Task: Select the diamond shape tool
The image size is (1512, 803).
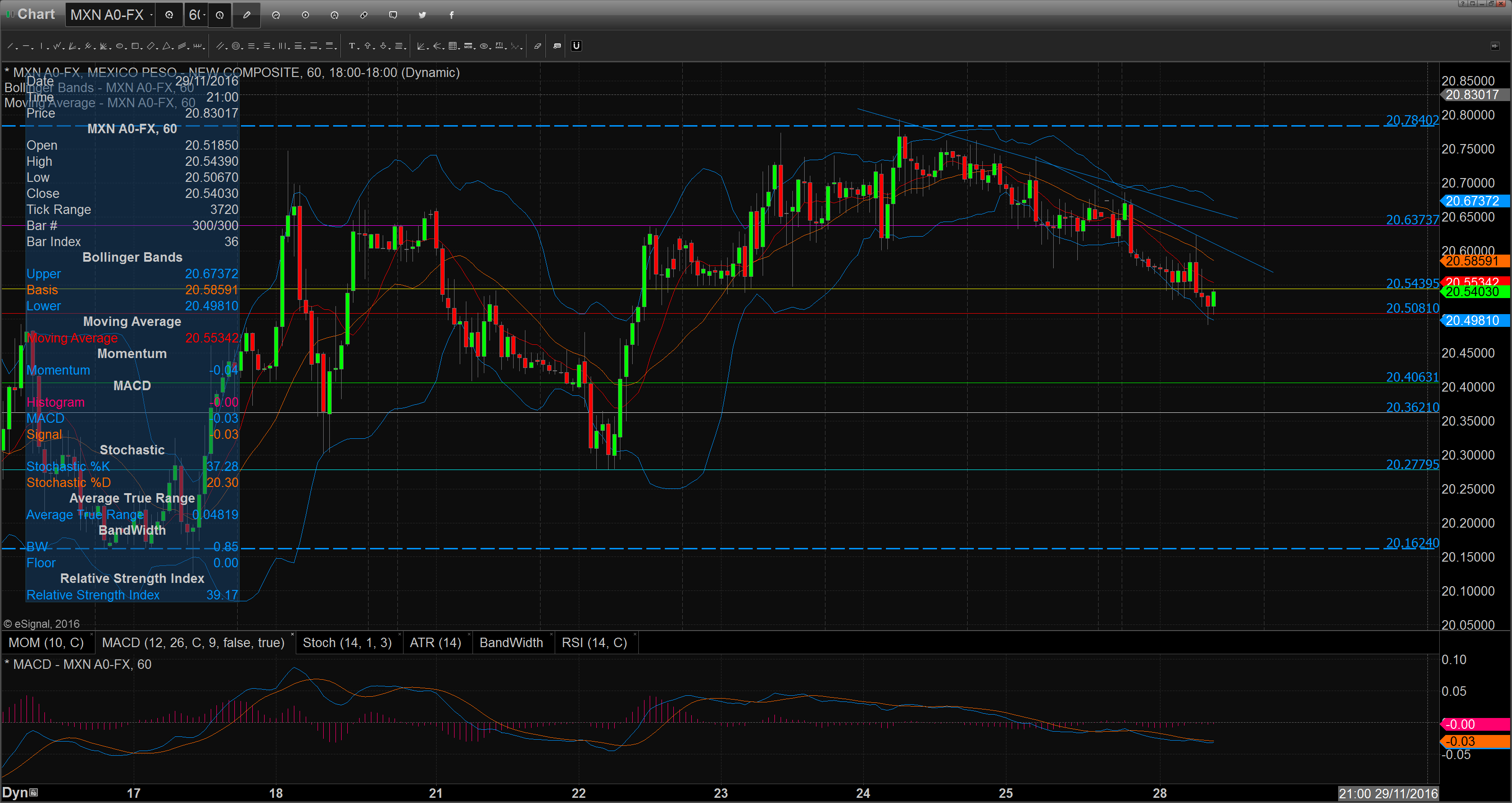Action: click(151, 46)
